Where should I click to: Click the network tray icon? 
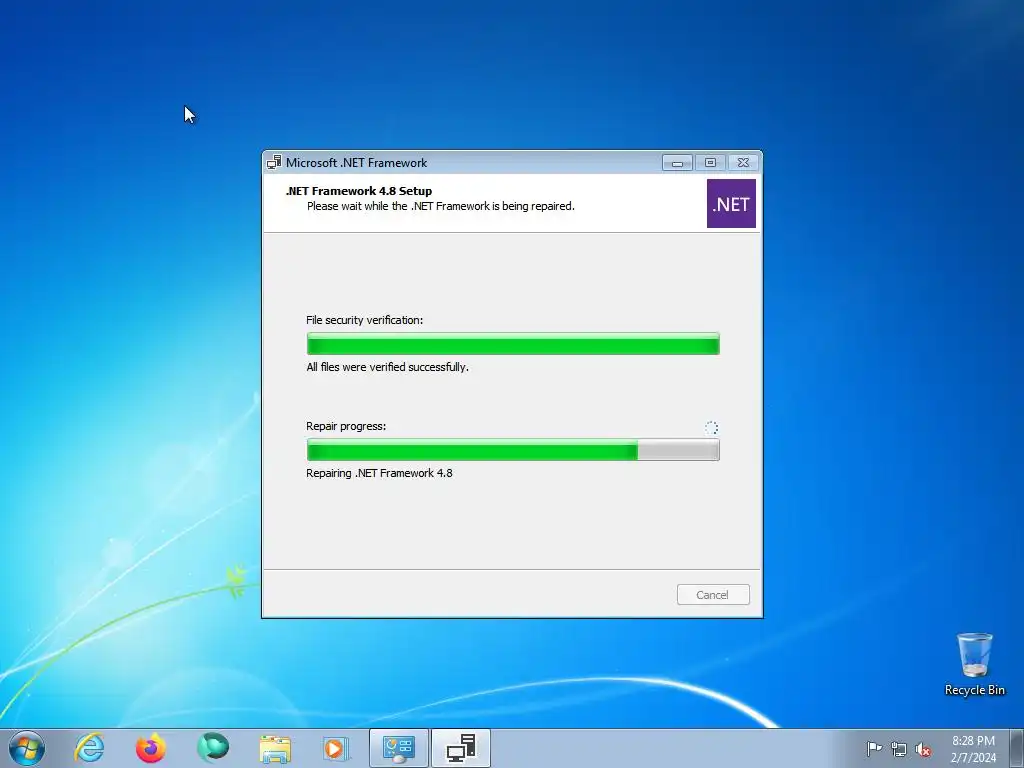coord(899,749)
